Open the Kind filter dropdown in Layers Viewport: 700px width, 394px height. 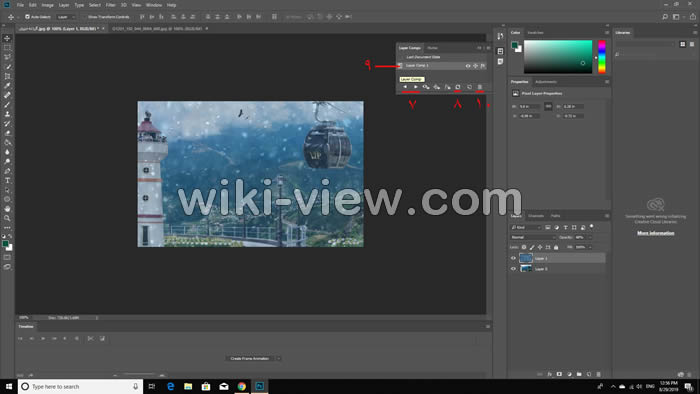(526, 228)
